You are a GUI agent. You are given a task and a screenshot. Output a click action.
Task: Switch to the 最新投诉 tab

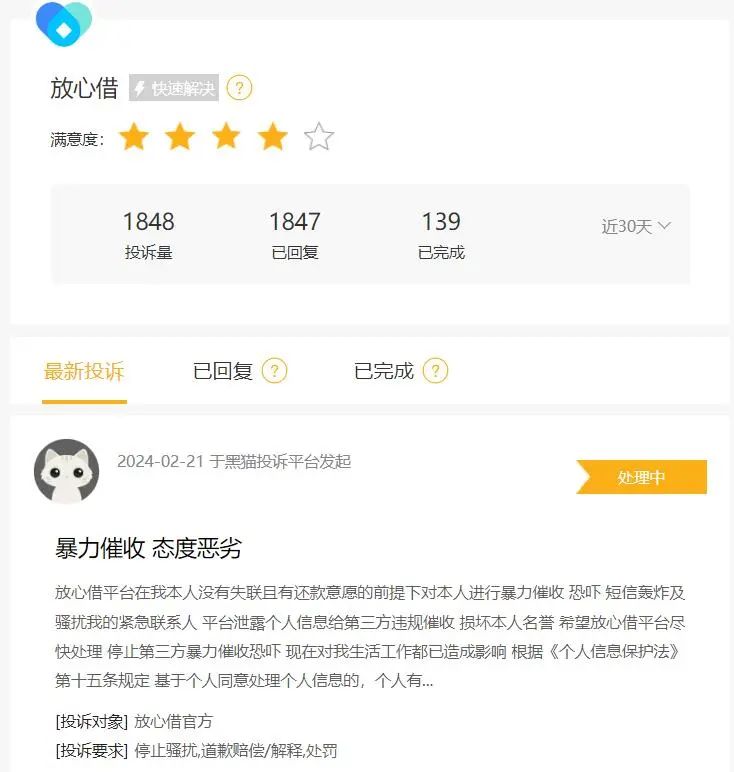coord(84,371)
